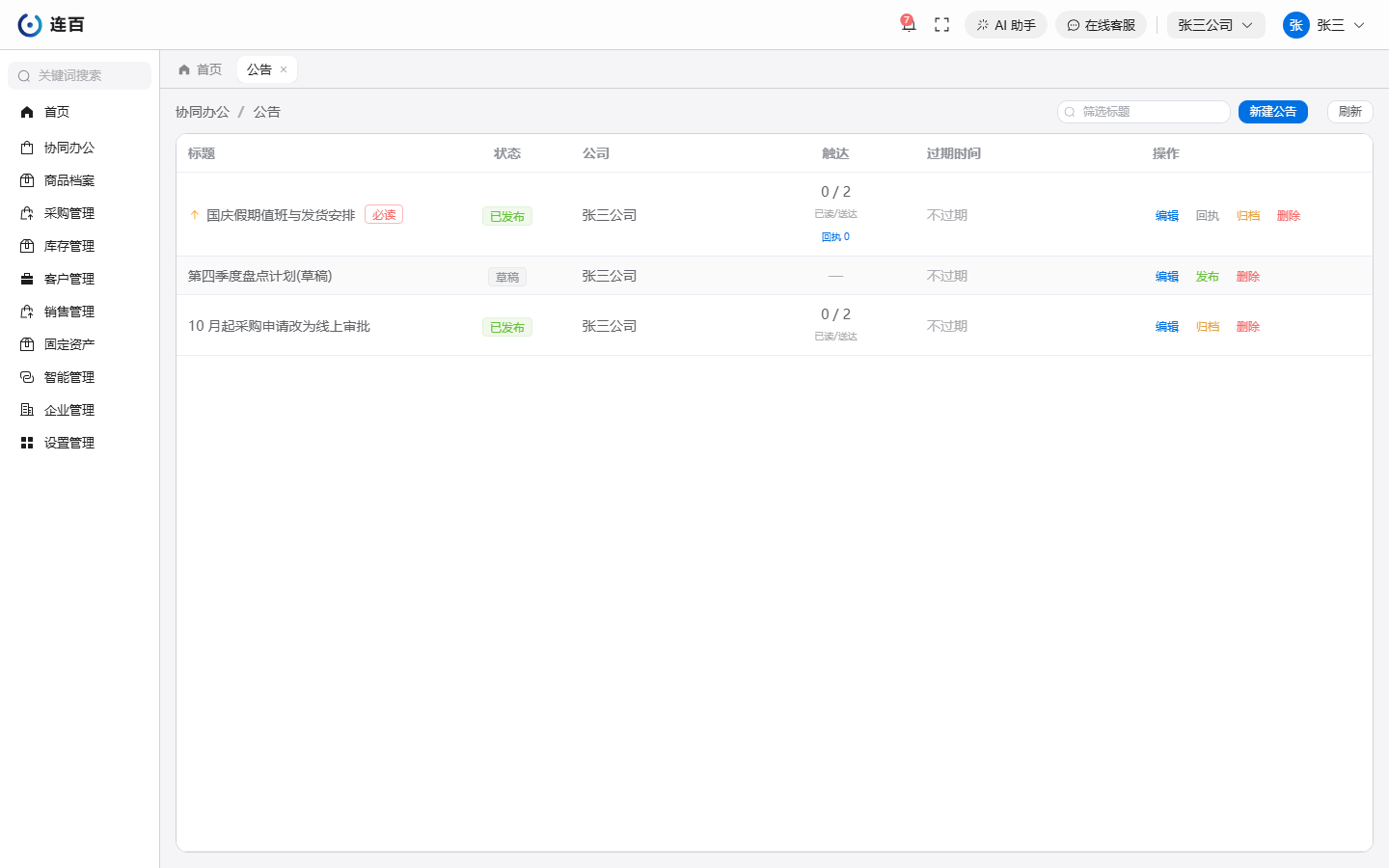Click 删除 for 第四季度盘点计划(草稿)

click(x=1248, y=277)
